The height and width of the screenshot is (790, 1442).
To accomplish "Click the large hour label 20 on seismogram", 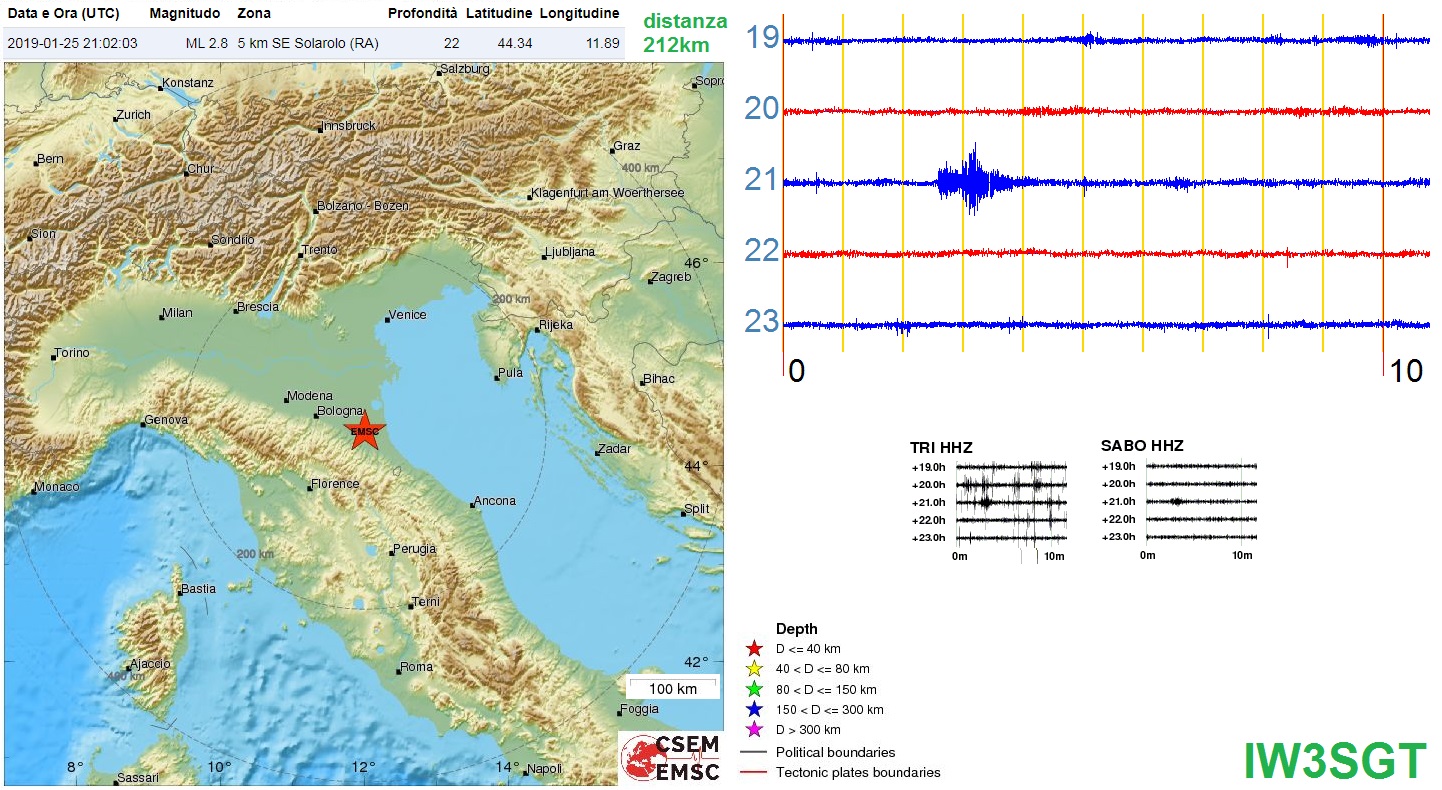I will pyautogui.click(x=763, y=108).
